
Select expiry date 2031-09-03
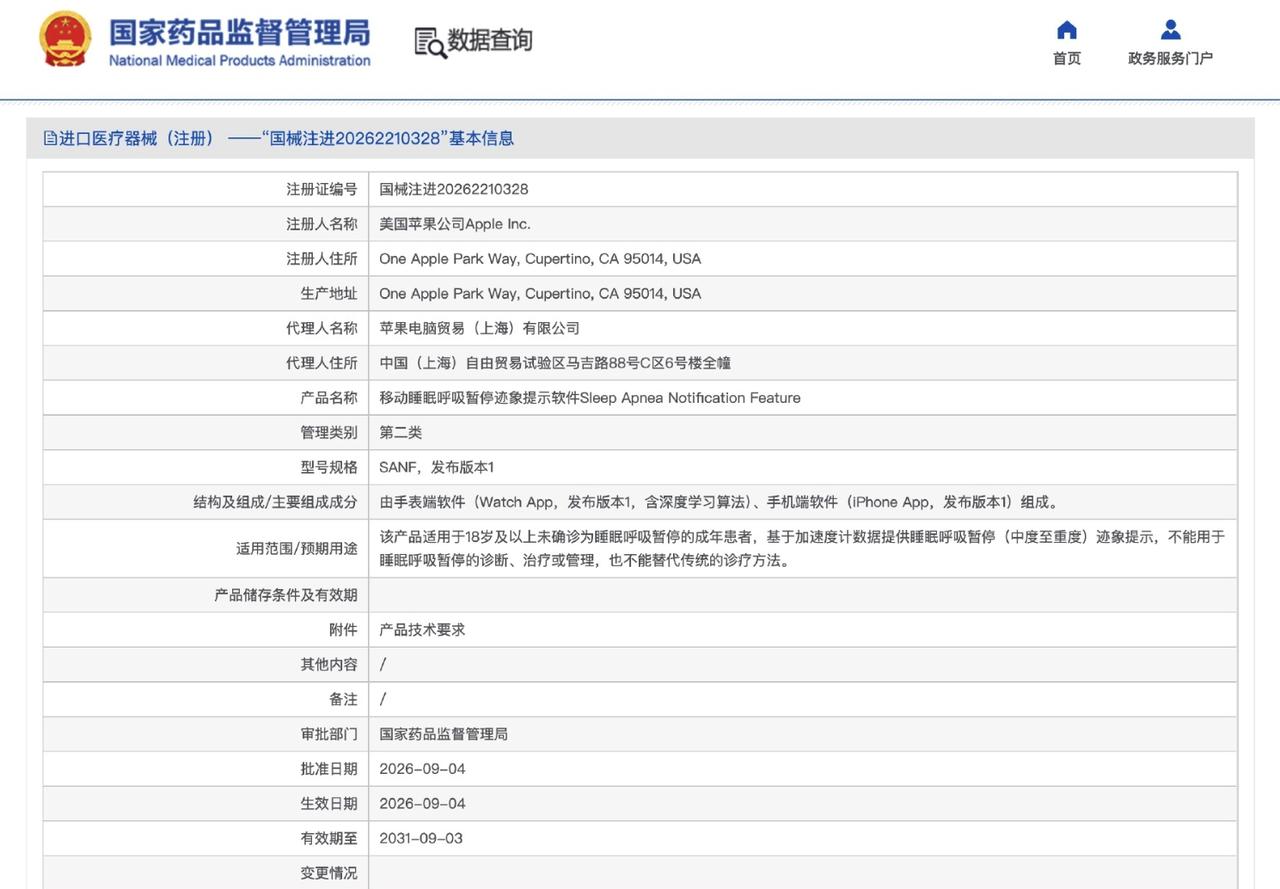421,839
